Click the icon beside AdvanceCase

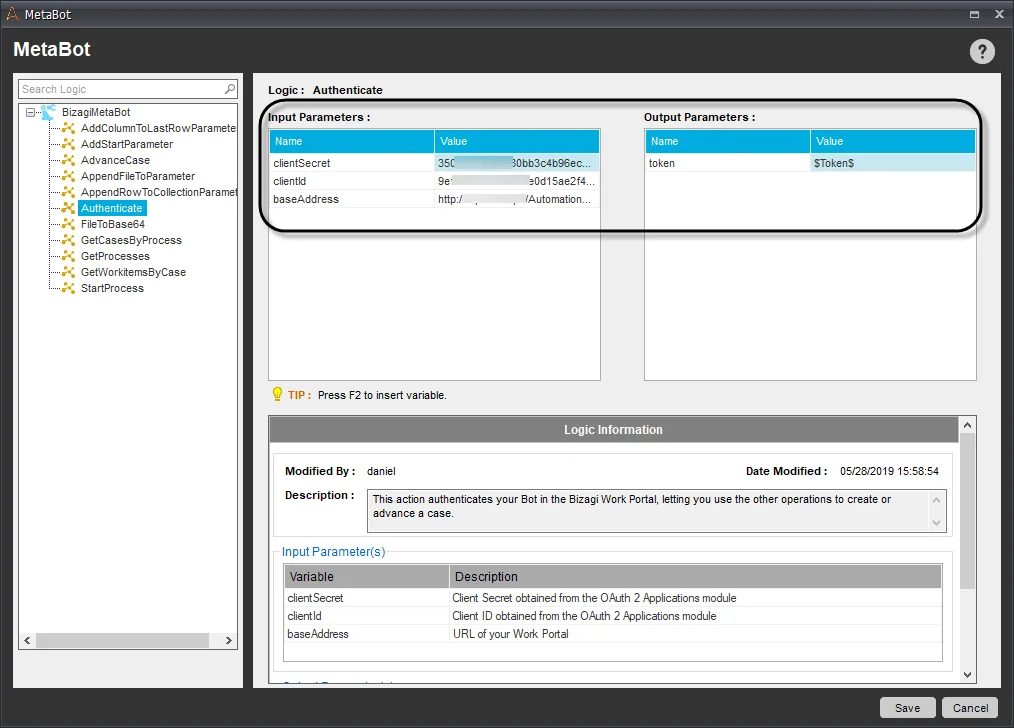[68, 160]
